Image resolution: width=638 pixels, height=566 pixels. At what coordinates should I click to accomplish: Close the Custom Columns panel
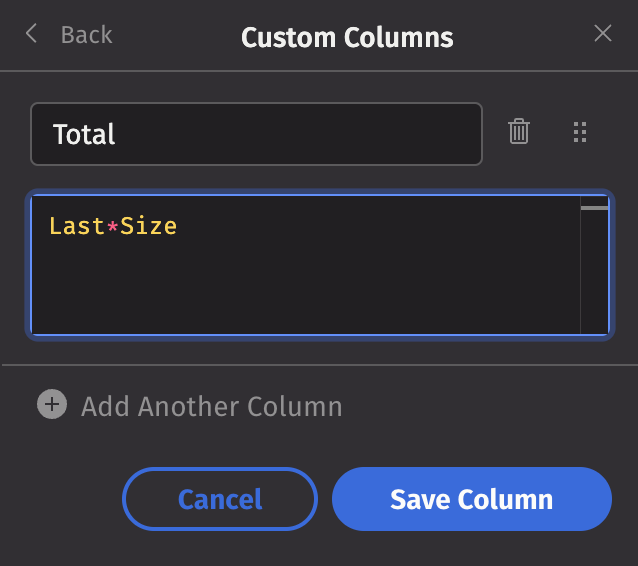603,34
